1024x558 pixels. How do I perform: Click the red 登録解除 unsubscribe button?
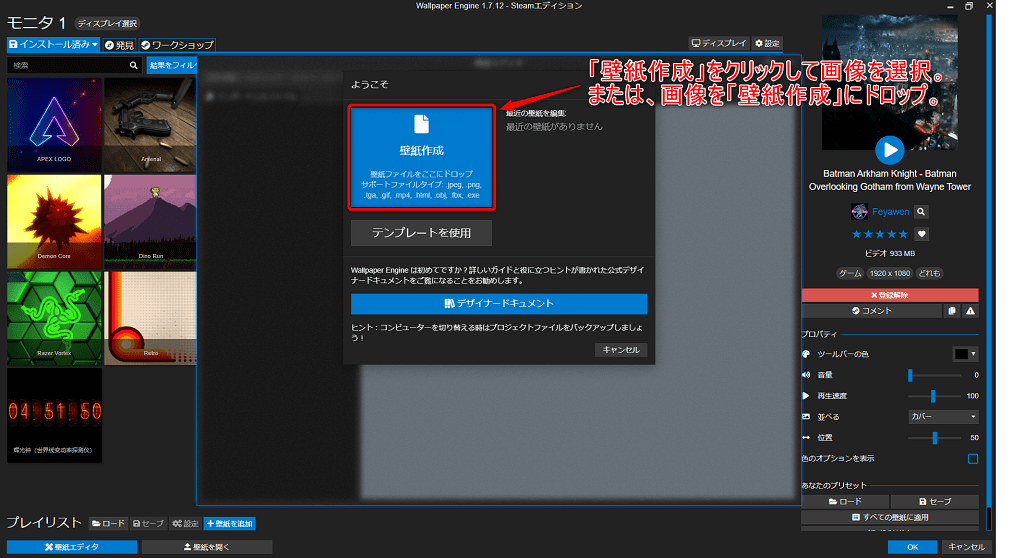point(889,295)
